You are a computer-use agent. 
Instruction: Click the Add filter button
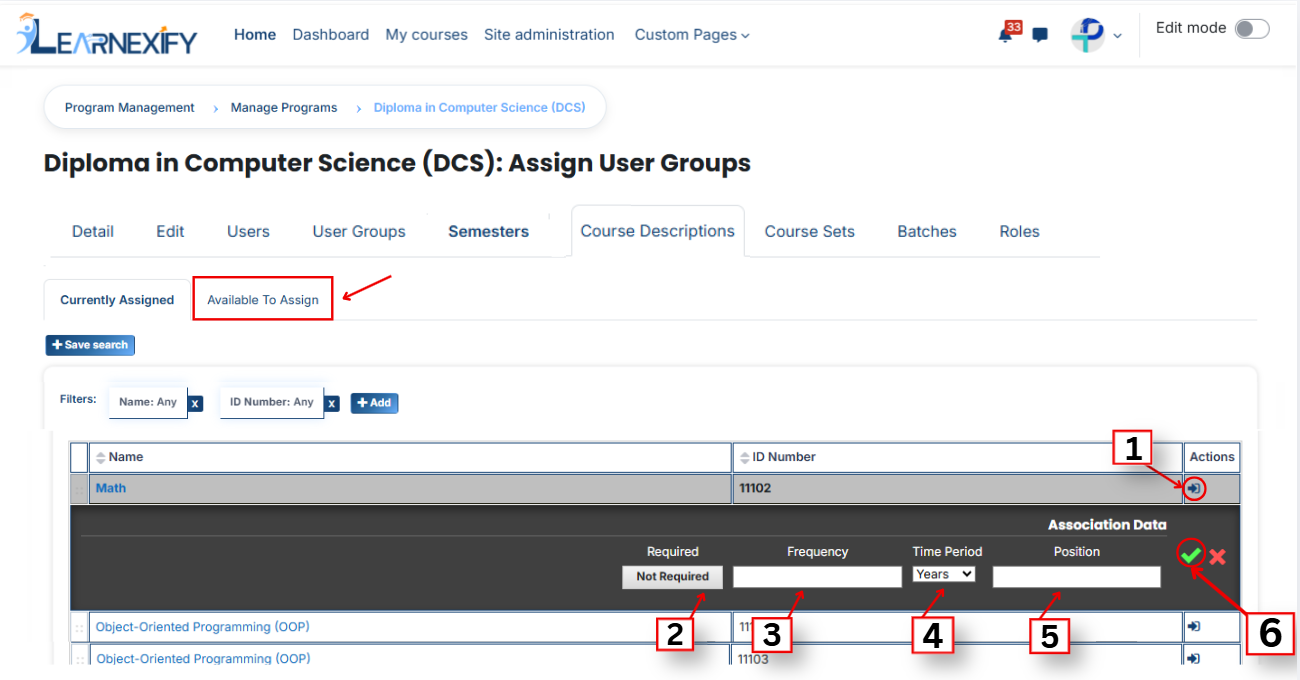[x=374, y=403]
